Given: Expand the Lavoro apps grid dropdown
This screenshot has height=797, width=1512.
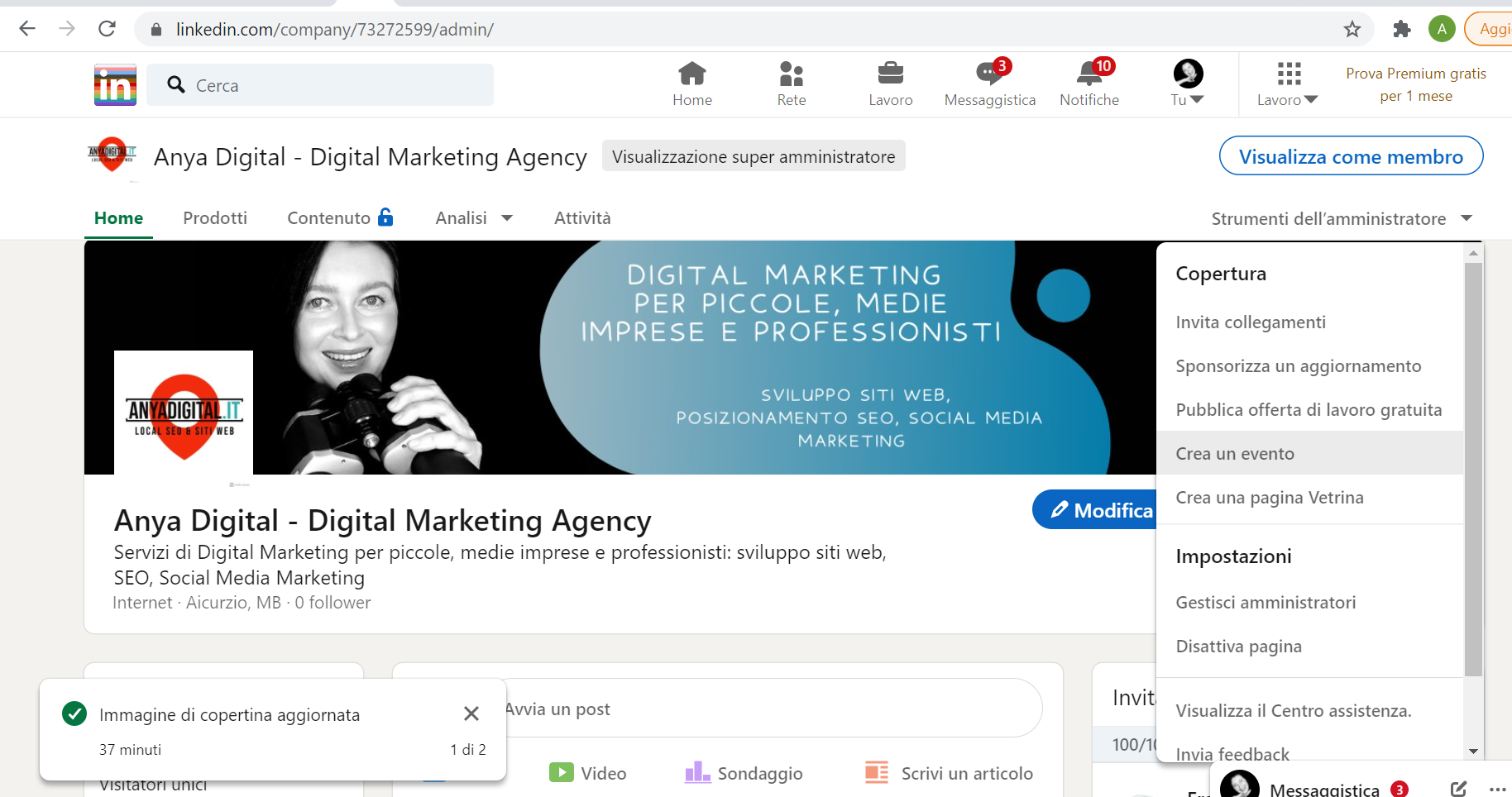Looking at the screenshot, I should (x=1287, y=84).
